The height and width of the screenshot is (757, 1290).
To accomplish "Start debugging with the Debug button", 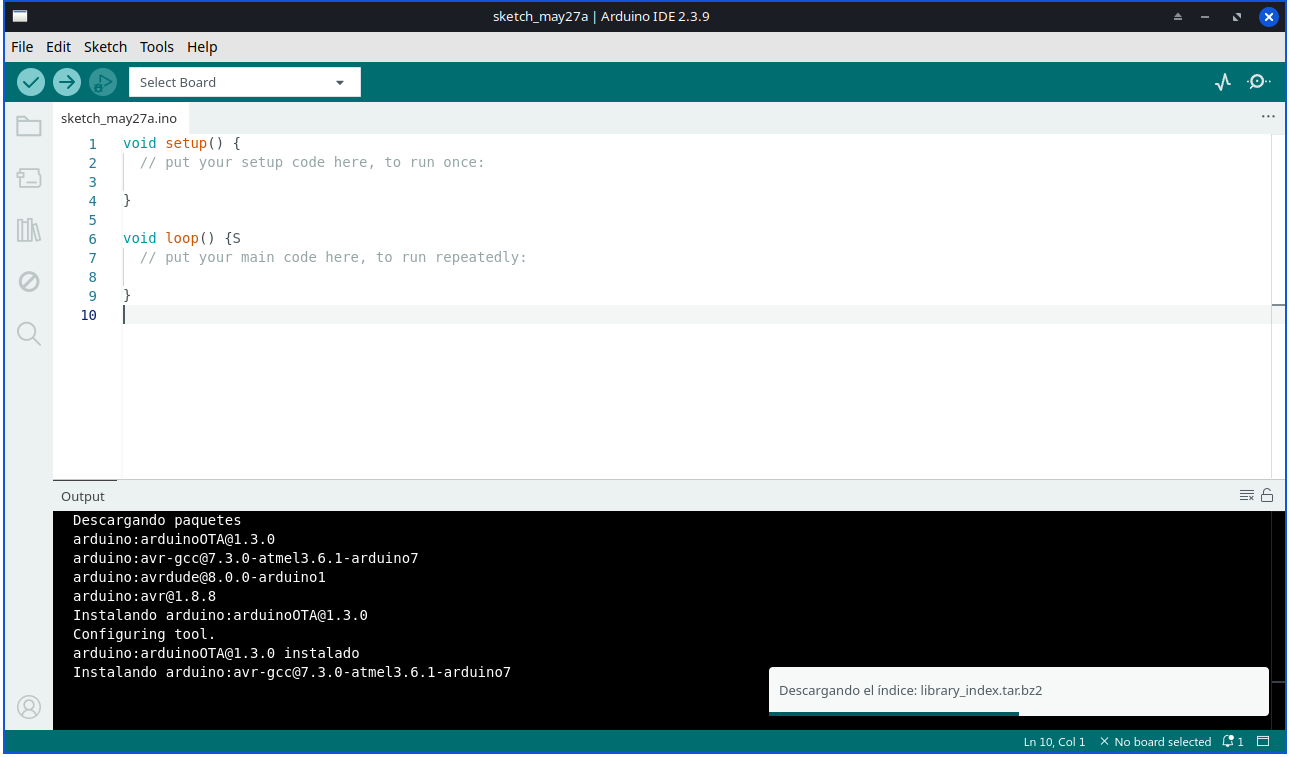I will coord(102,82).
